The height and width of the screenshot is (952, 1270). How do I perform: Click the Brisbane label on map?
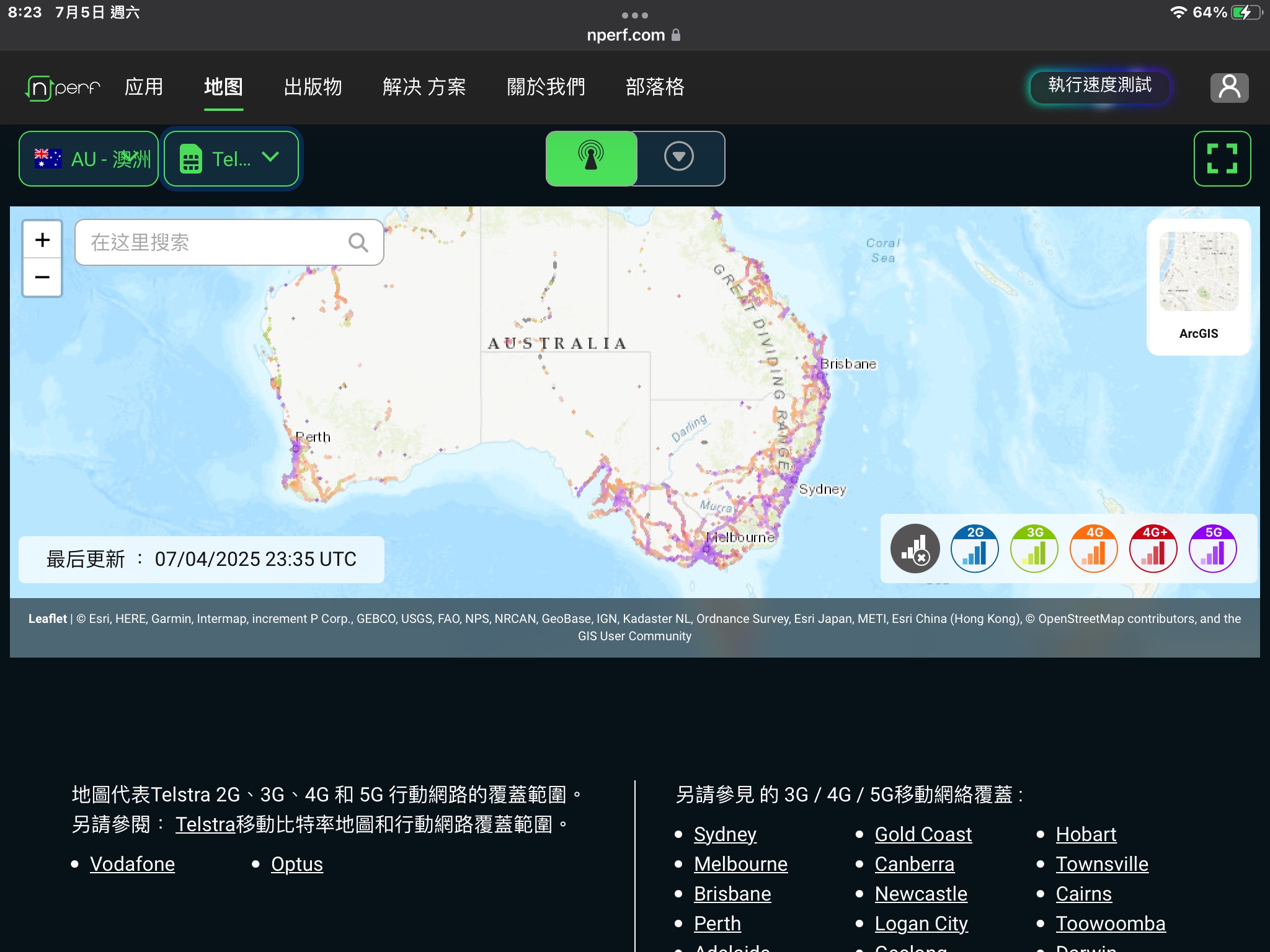(848, 364)
